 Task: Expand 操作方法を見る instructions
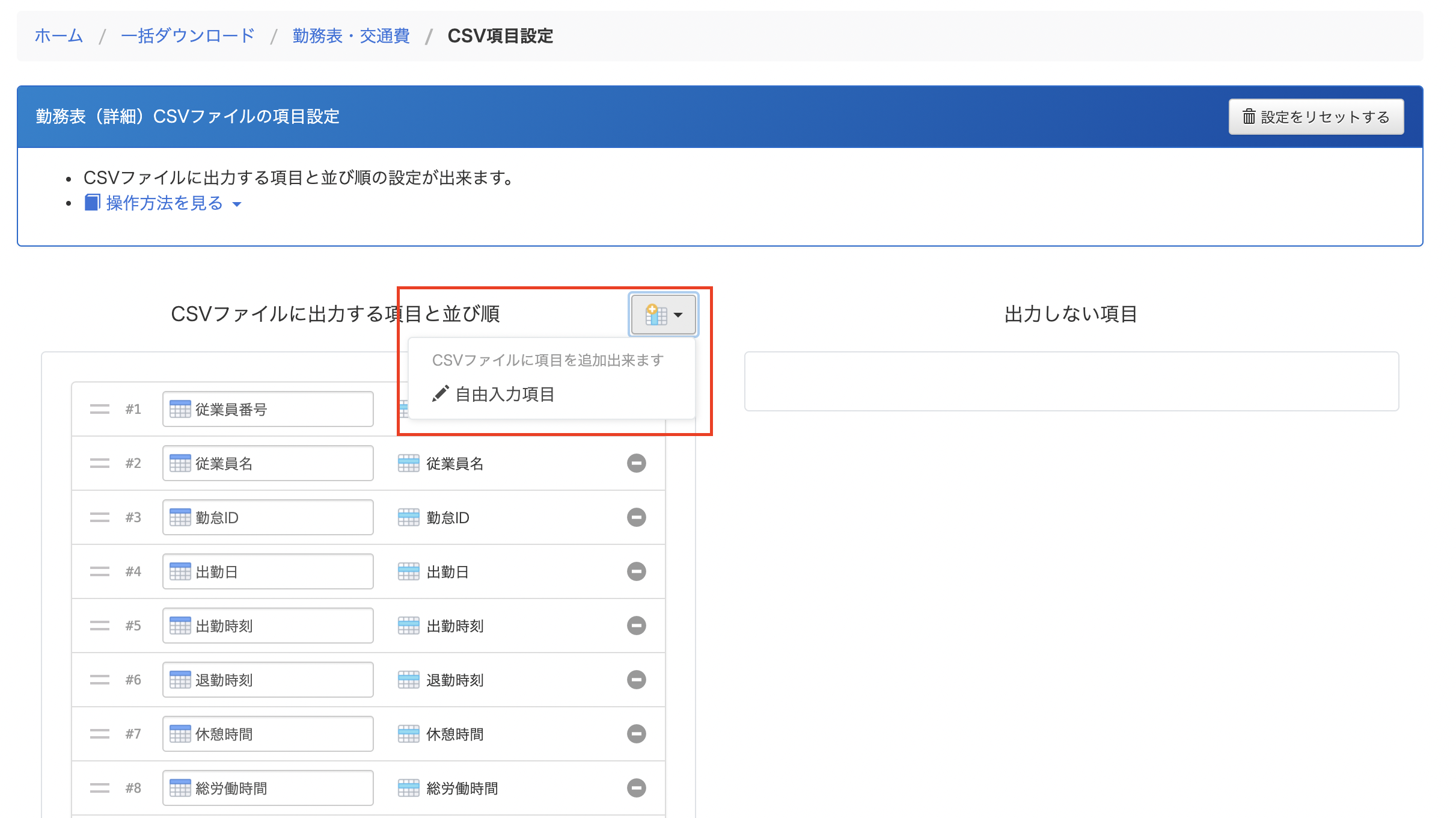(x=164, y=203)
